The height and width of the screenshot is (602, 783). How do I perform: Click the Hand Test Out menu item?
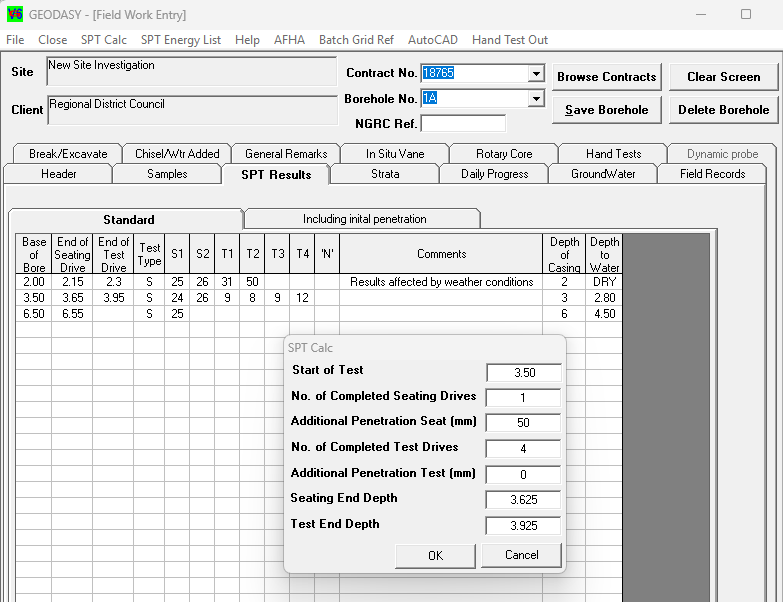pos(510,40)
